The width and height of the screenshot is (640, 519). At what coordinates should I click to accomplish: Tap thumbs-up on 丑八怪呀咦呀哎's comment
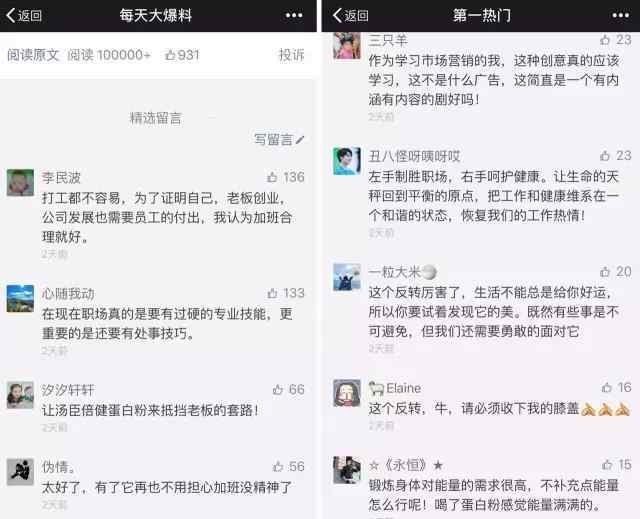(605, 155)
